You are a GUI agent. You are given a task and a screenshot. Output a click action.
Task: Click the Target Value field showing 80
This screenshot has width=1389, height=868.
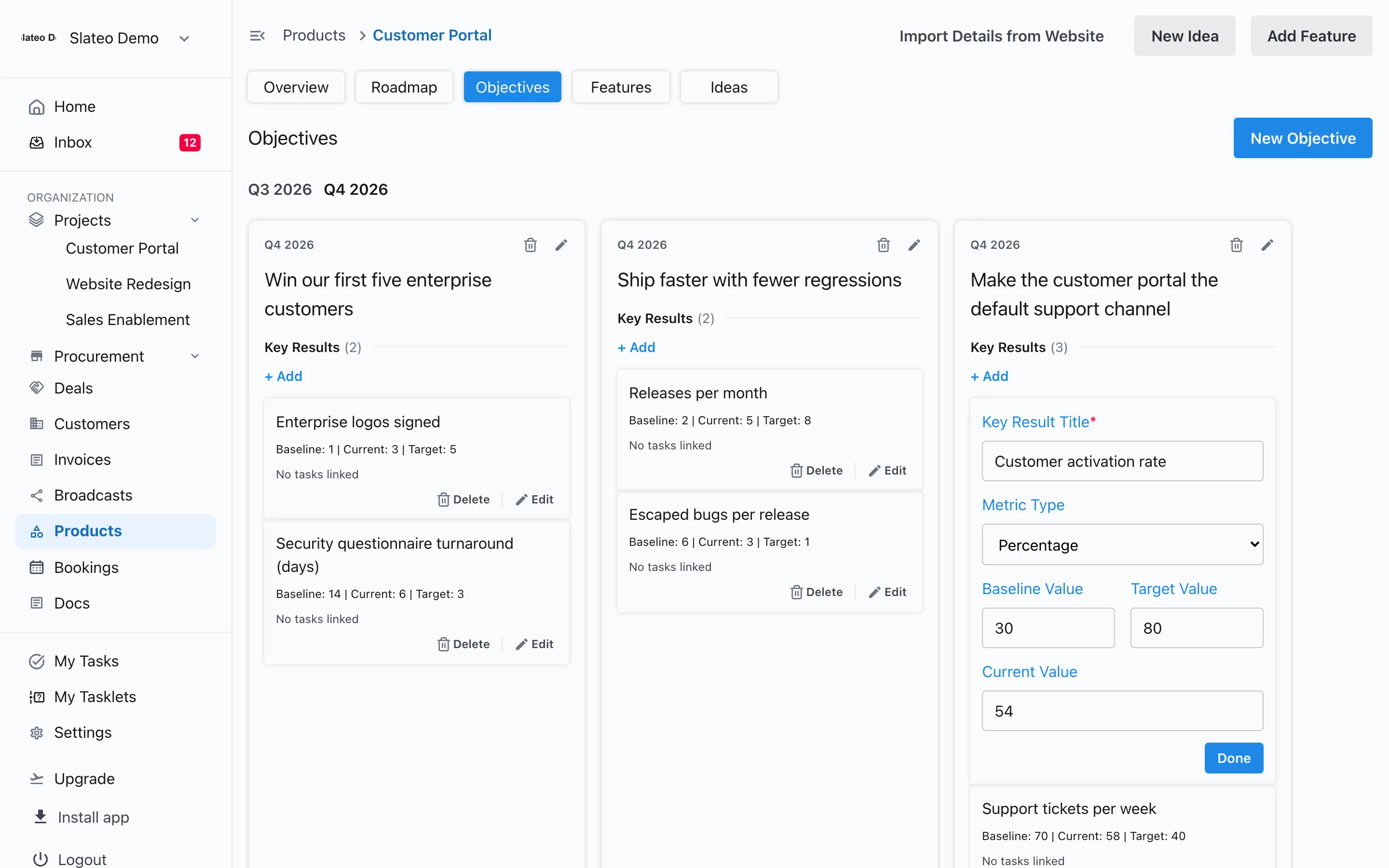tap(1197, 628)
